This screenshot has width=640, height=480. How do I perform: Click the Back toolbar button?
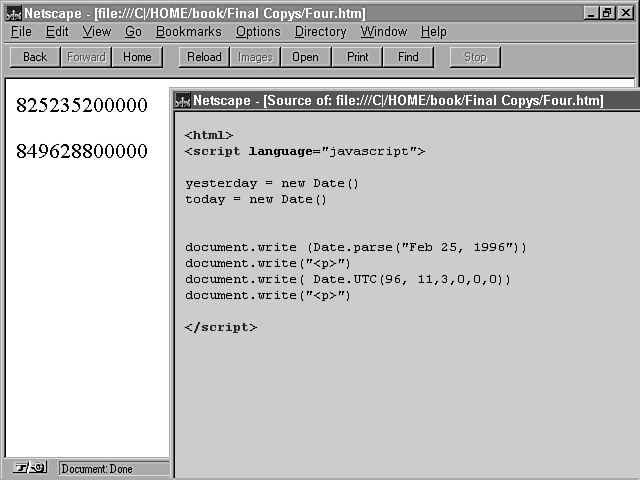point(35,57)
